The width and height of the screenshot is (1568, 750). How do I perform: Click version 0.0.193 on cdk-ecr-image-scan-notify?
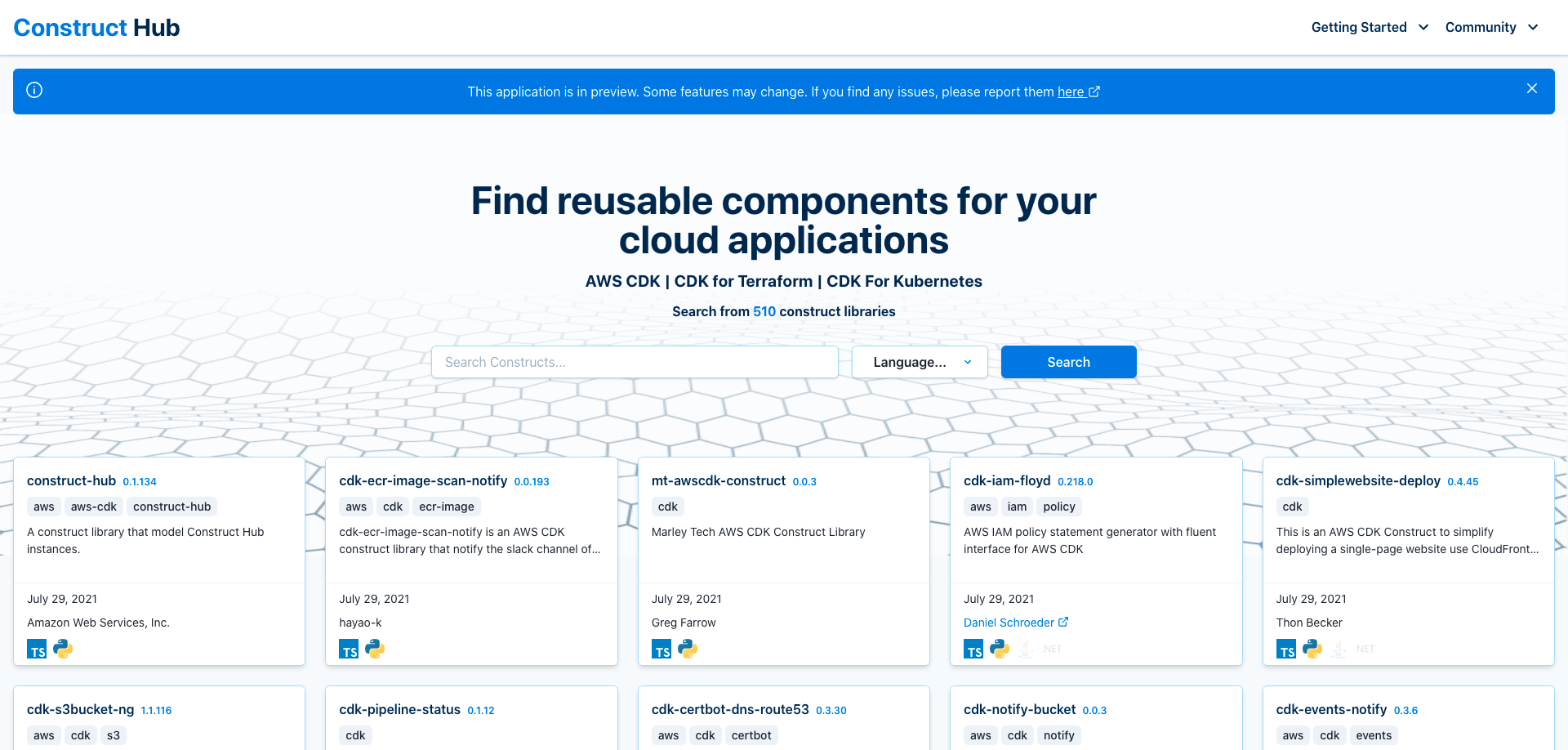coord(532,482)
